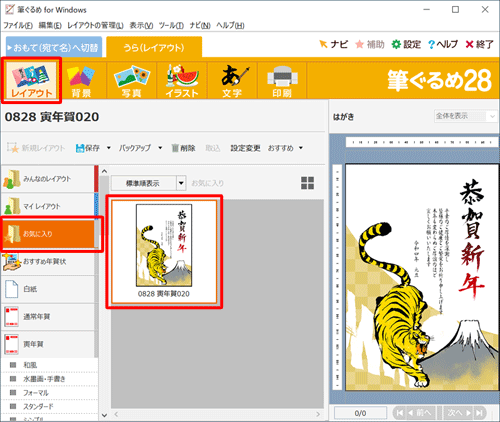The height and width of the screenshot is (422, 500).
Task: Click the 保存 save button
Action: (88, 148)
